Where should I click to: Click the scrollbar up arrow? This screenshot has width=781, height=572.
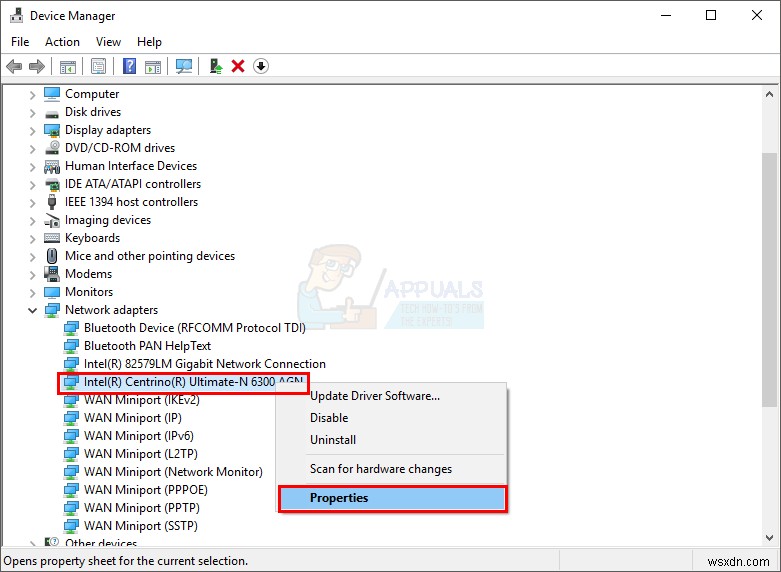pos(769,94)
